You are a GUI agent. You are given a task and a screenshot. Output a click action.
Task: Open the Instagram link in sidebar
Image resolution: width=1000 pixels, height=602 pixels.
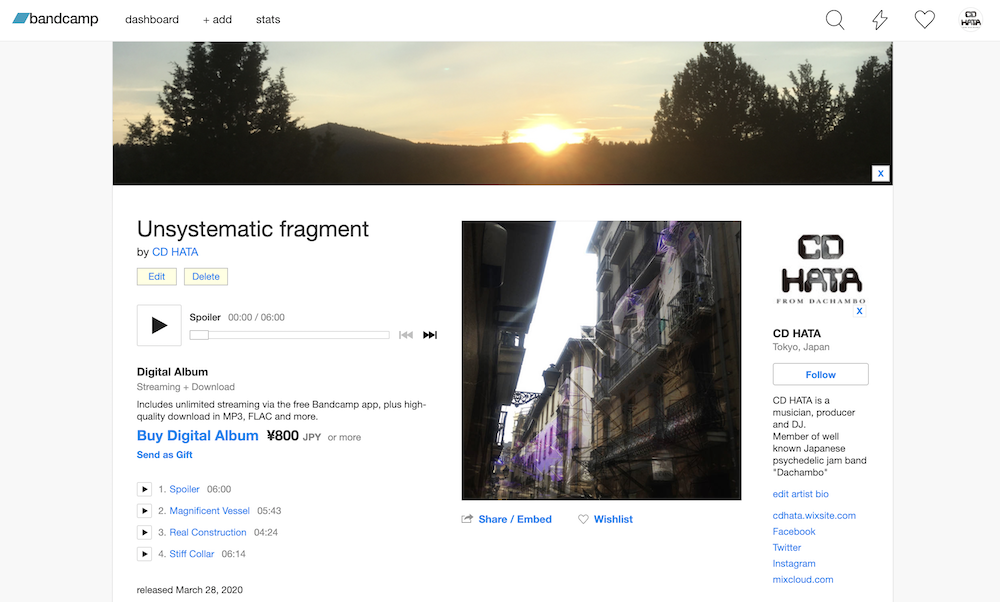pos(793,563)
